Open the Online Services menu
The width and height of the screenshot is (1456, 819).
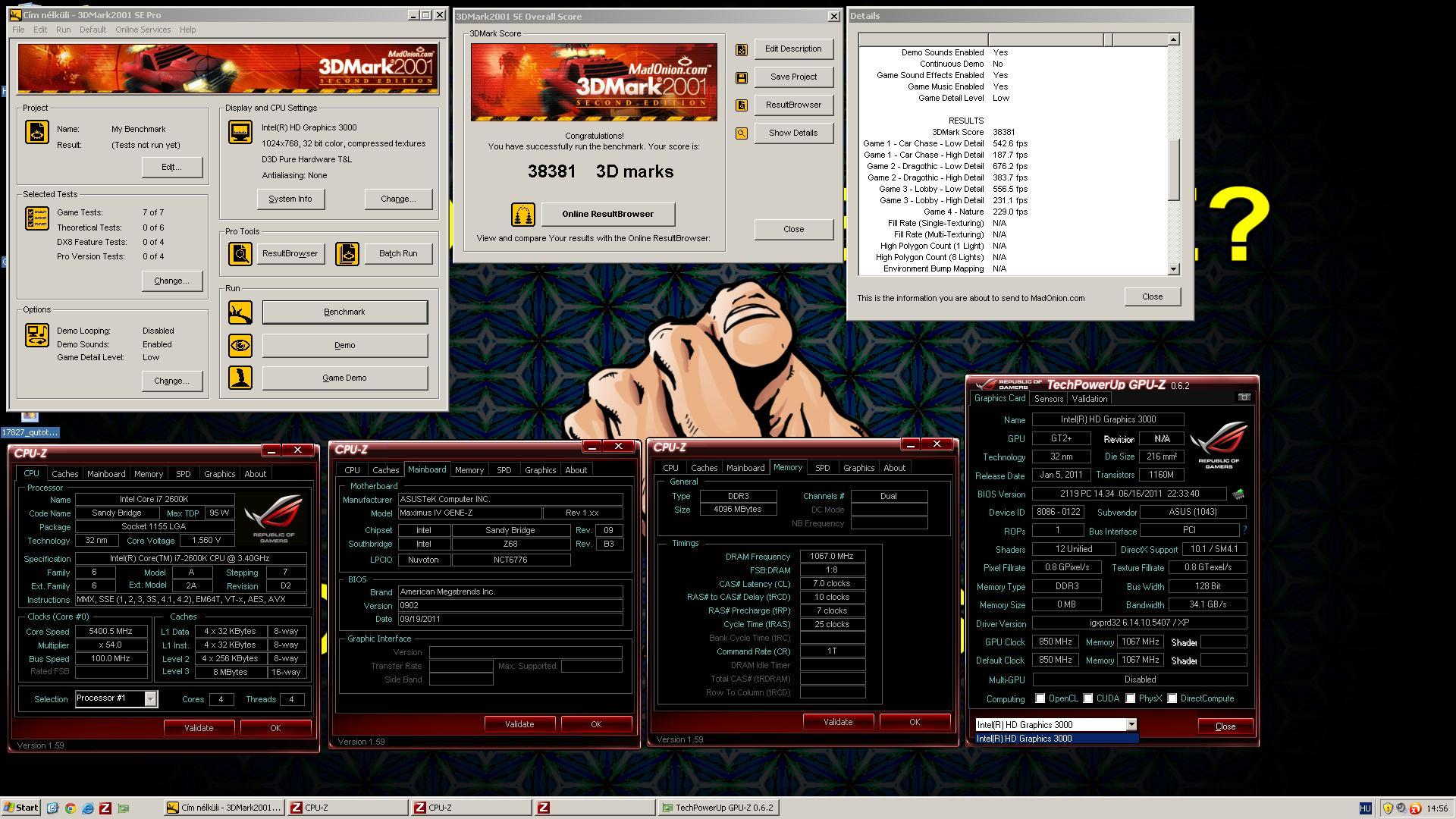143,30
